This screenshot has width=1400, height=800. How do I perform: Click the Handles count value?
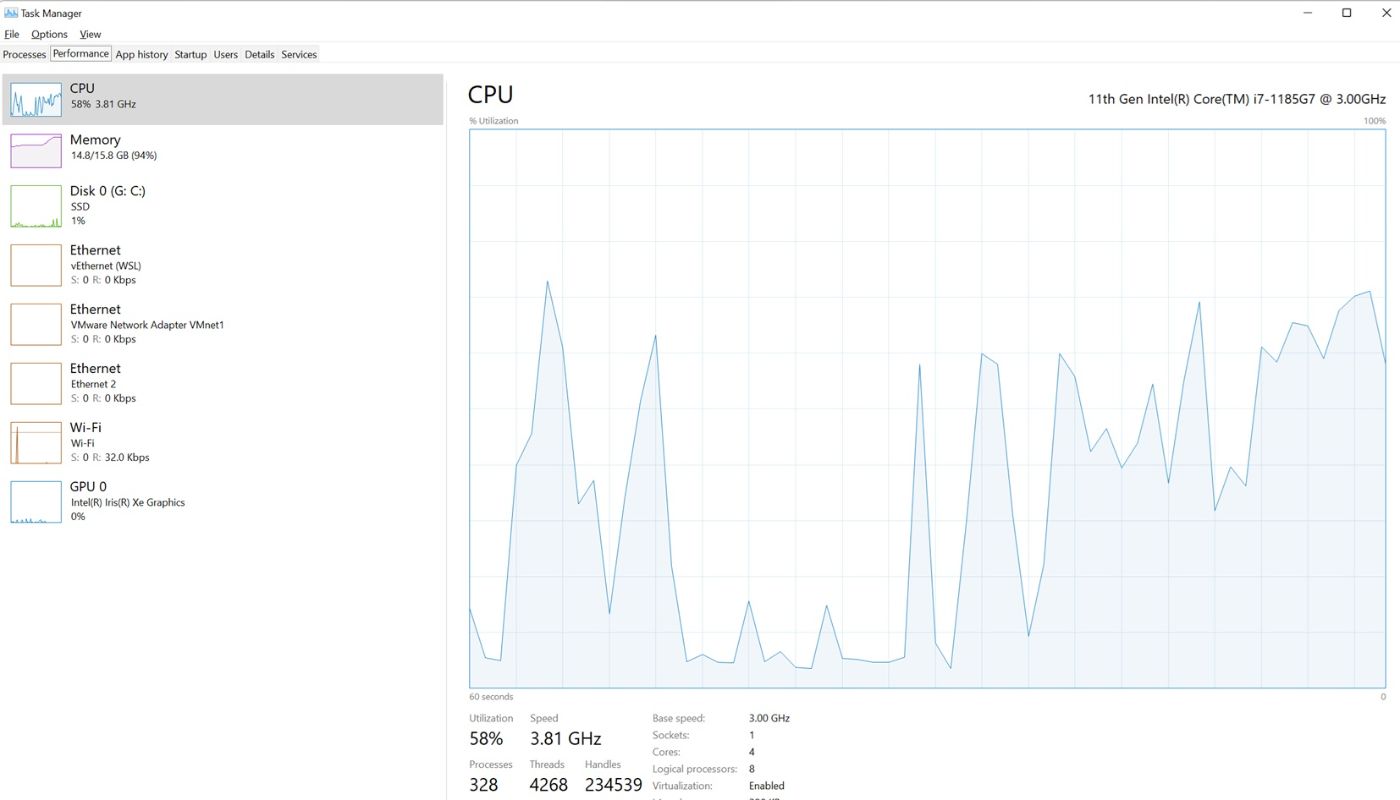613,784
